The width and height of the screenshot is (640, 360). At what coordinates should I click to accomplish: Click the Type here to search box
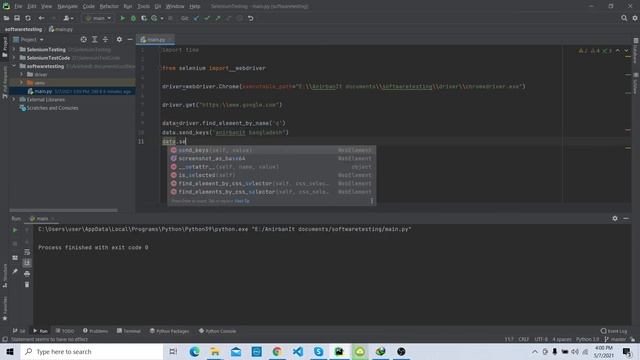(x=92, y=351)
